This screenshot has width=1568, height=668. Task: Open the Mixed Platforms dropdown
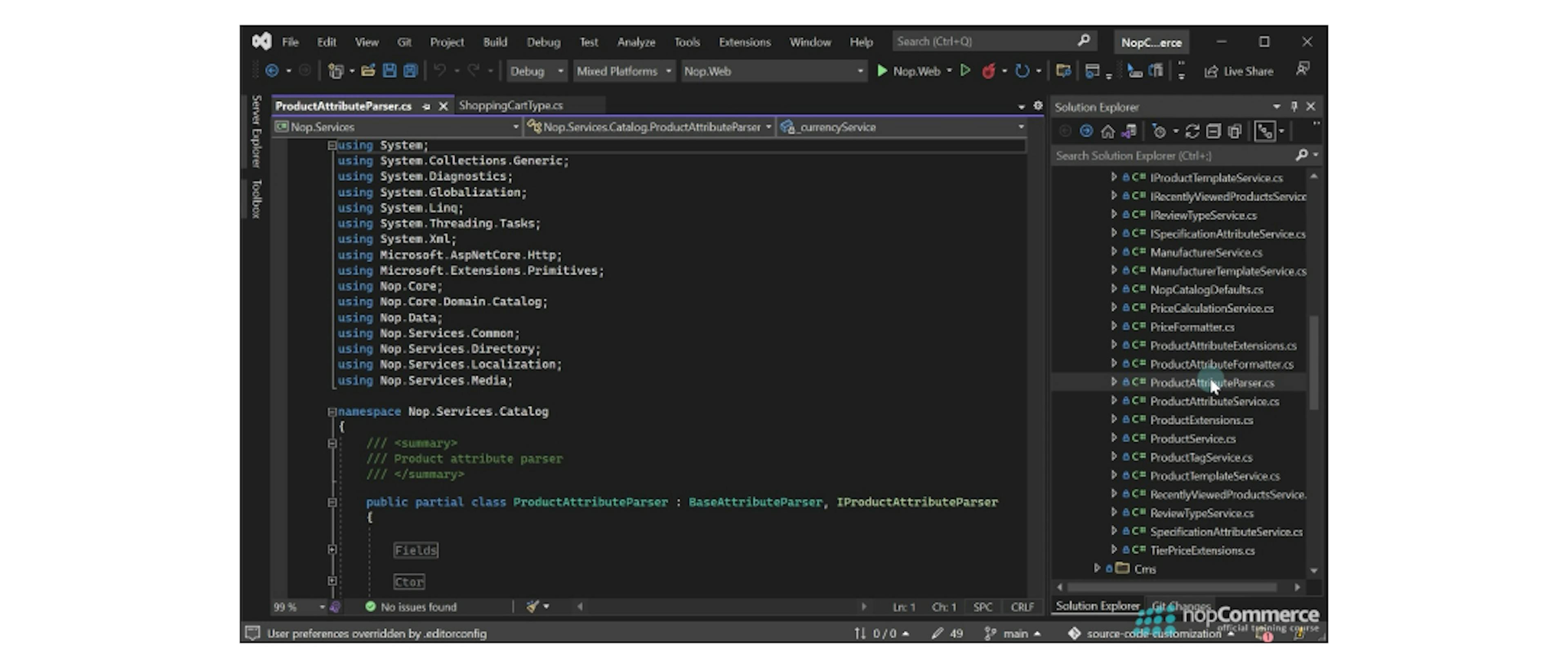[624, 71]
